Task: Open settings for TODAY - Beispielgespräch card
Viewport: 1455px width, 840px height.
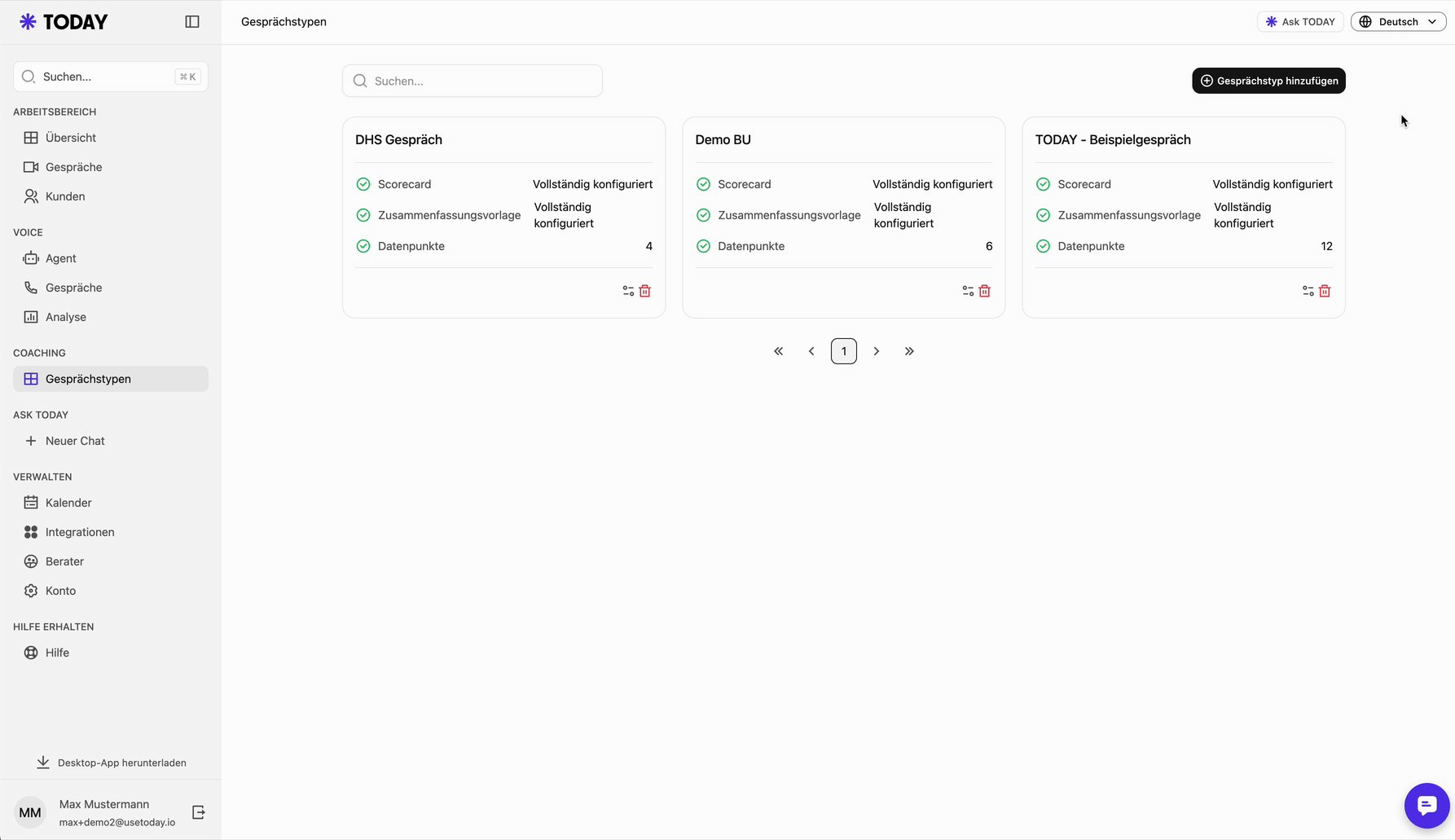Action: 1308,291
